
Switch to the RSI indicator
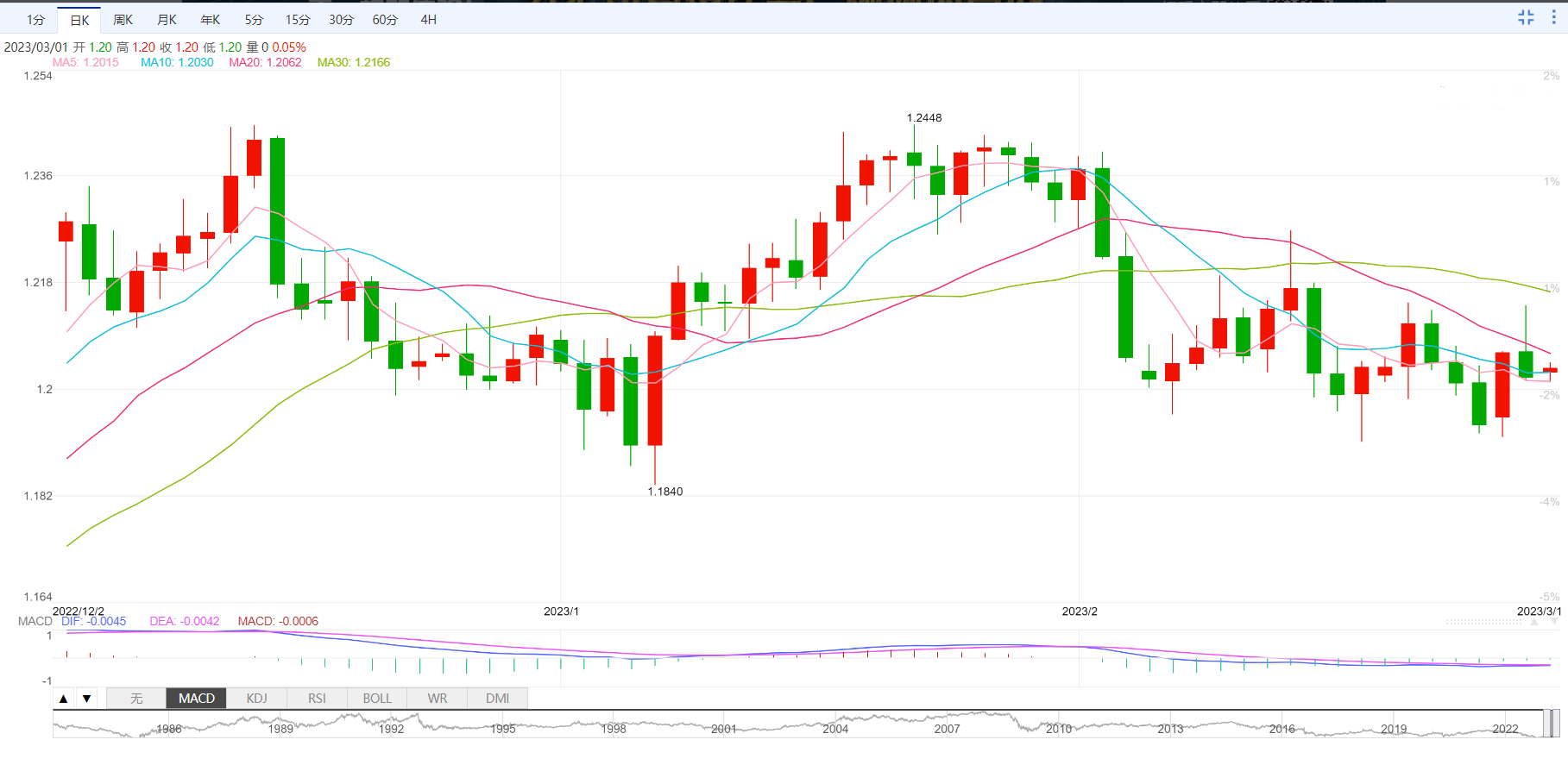point(317,699)
